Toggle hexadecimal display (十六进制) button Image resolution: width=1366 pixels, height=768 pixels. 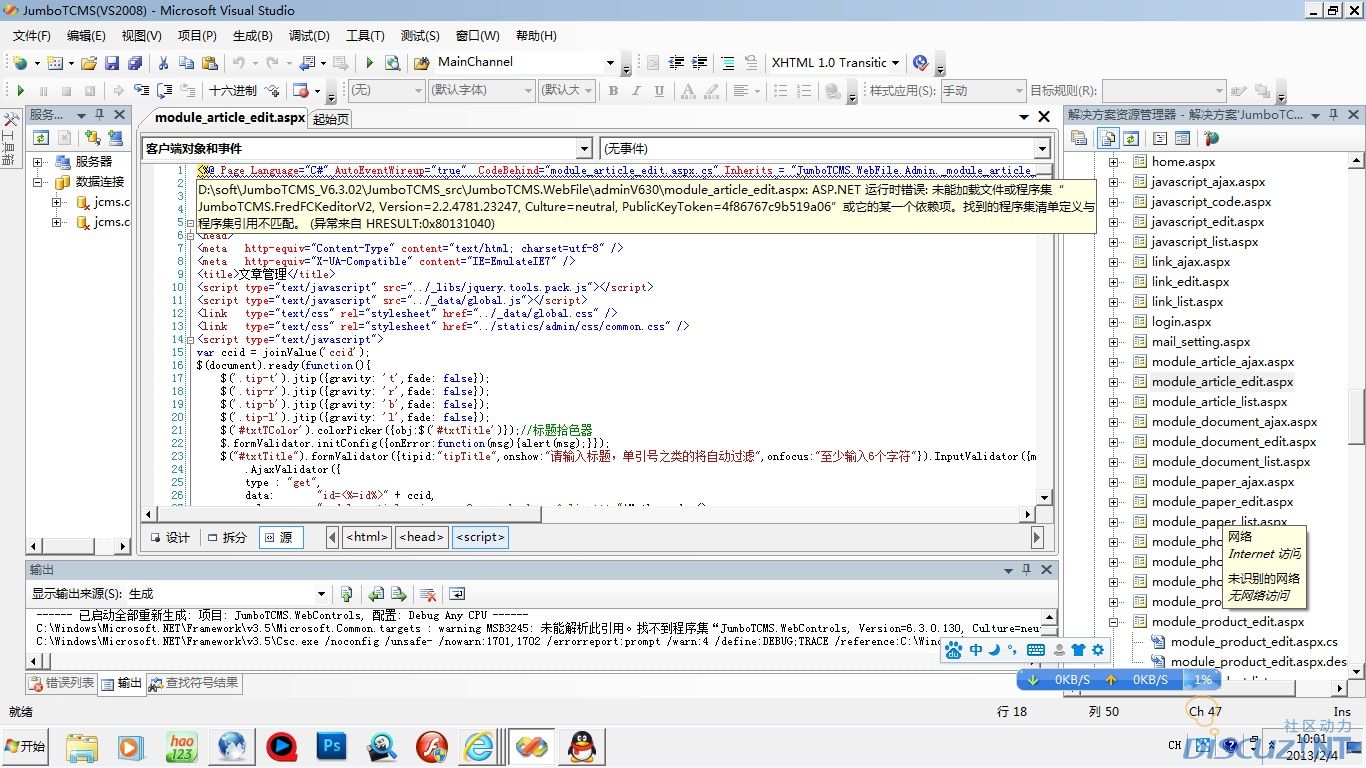(x=233, y=90)
